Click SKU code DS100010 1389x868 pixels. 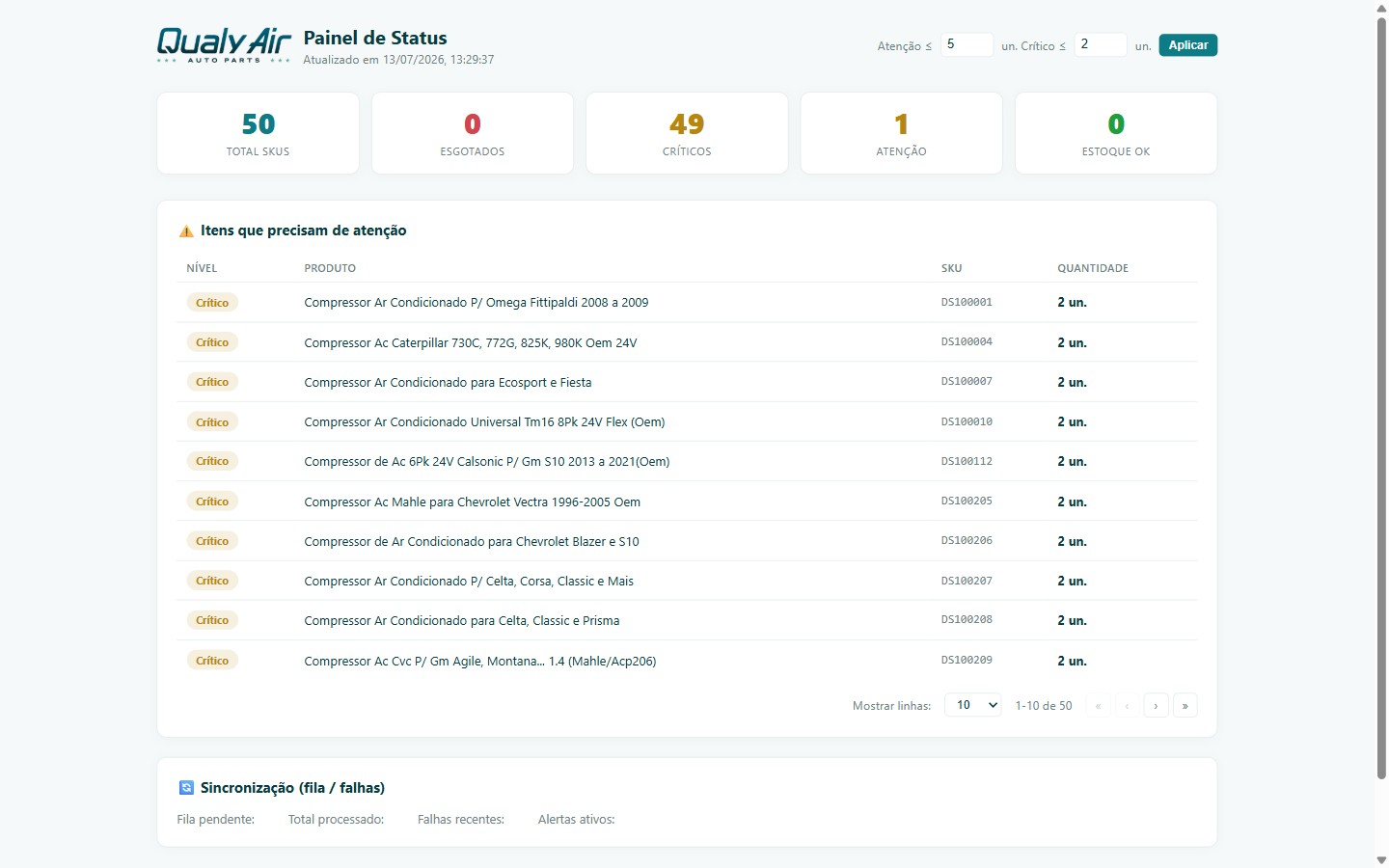click(x=967, y=422)
